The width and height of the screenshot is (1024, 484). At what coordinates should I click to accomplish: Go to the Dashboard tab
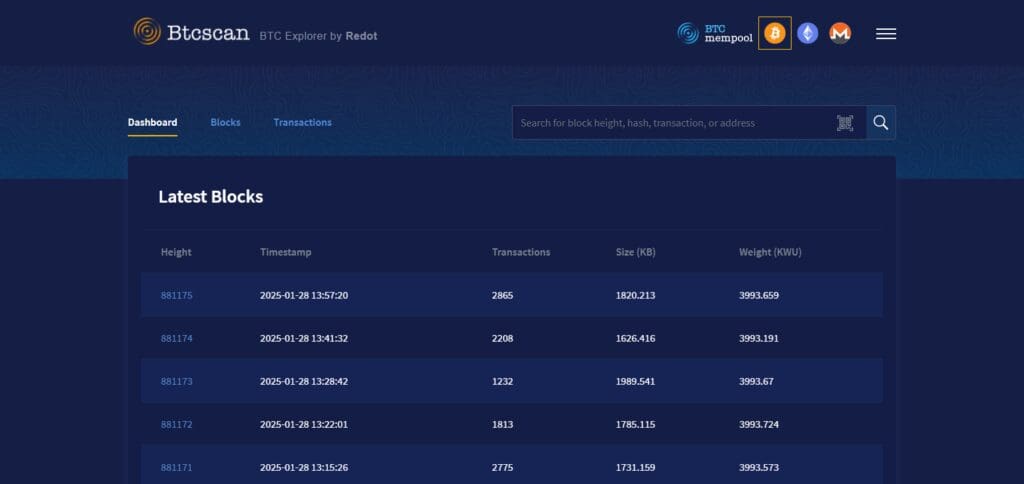[x=152, y=122]
